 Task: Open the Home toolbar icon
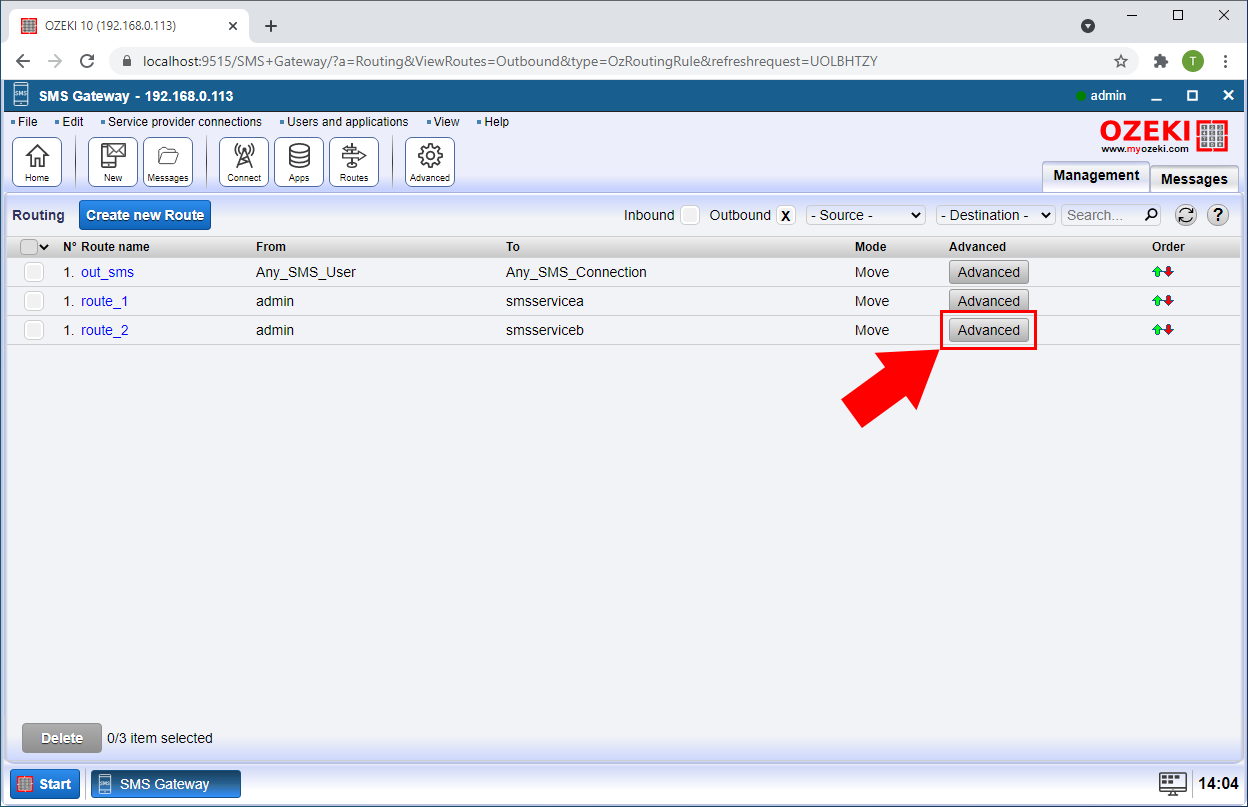[37, 162]
